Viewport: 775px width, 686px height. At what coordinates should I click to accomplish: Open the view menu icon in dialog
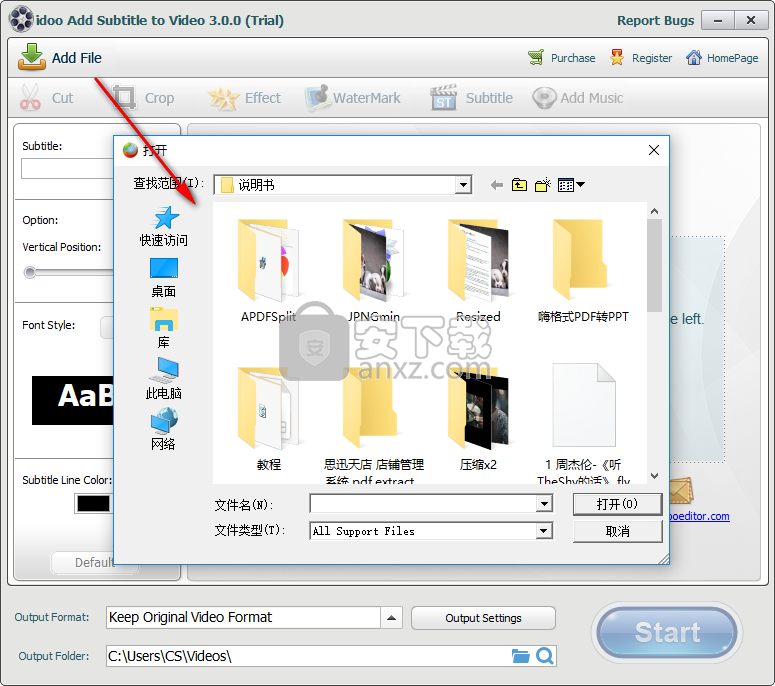(x=571, y=185)
